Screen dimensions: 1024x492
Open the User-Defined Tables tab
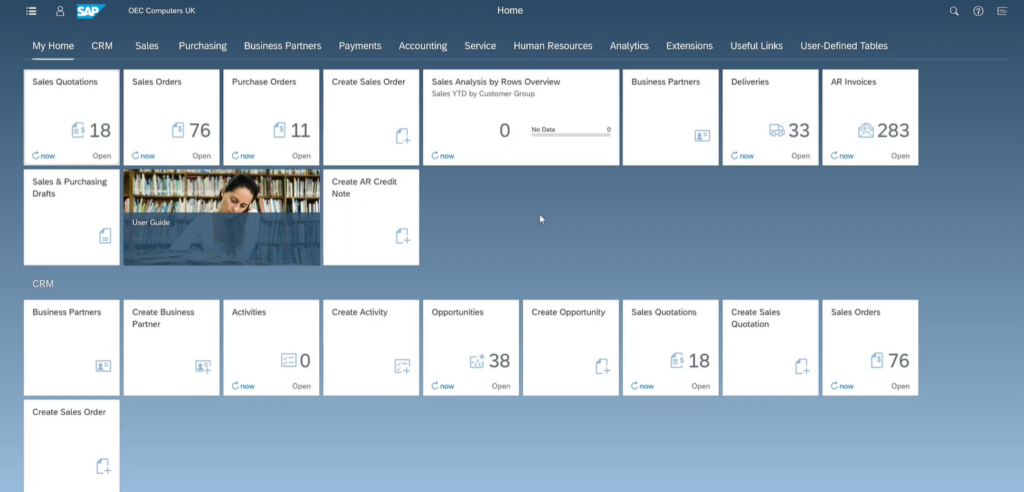pyautogui.click(x=844, y=46)
